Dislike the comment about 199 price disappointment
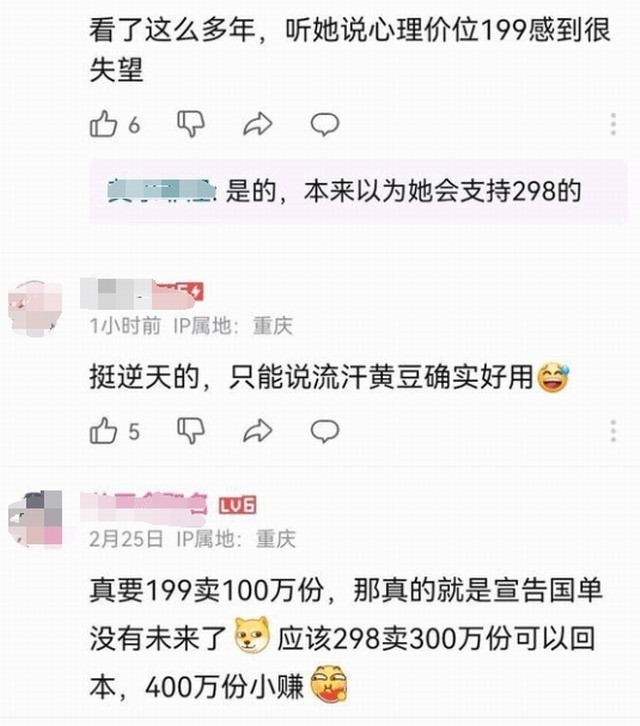 (x=191, y=124)
